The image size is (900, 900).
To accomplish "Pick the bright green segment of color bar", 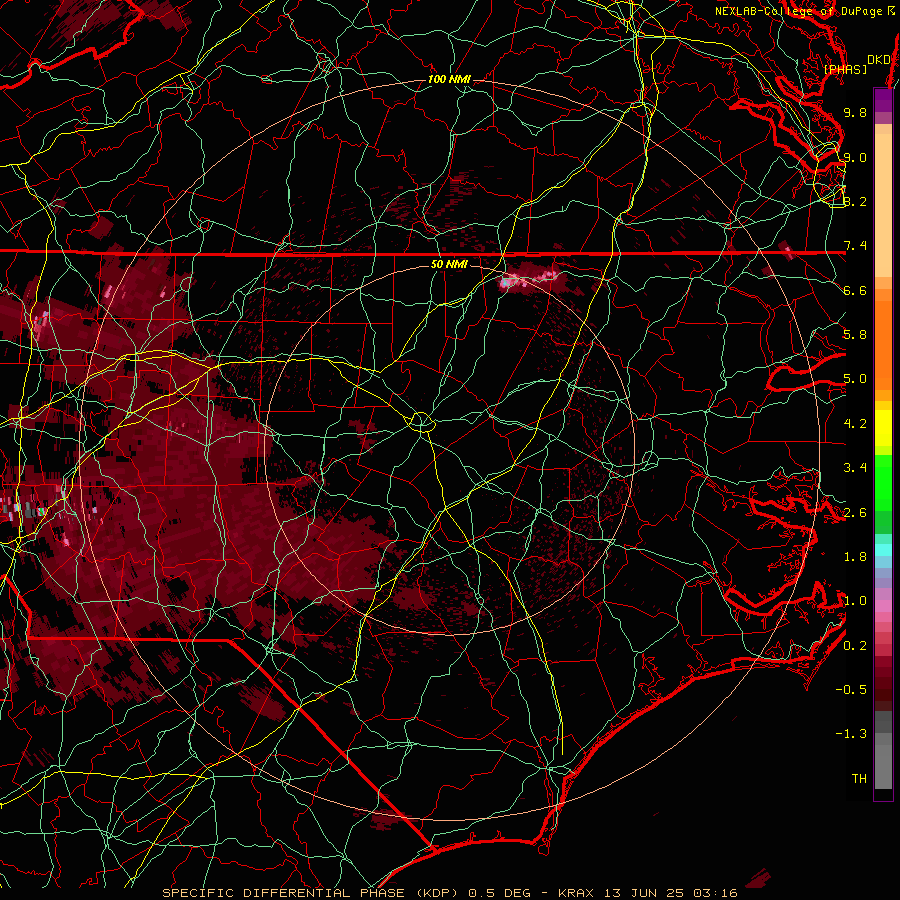I will click(883, 482).
